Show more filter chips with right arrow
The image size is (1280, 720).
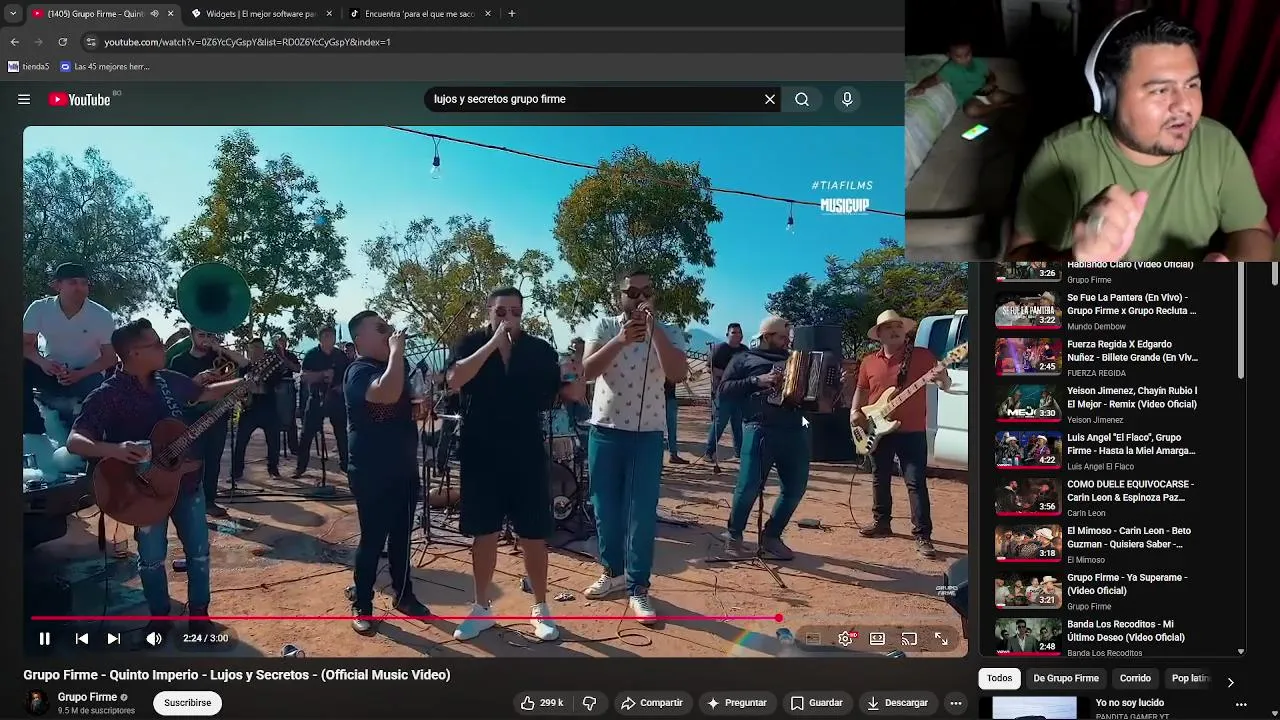tap(1230, 682)
